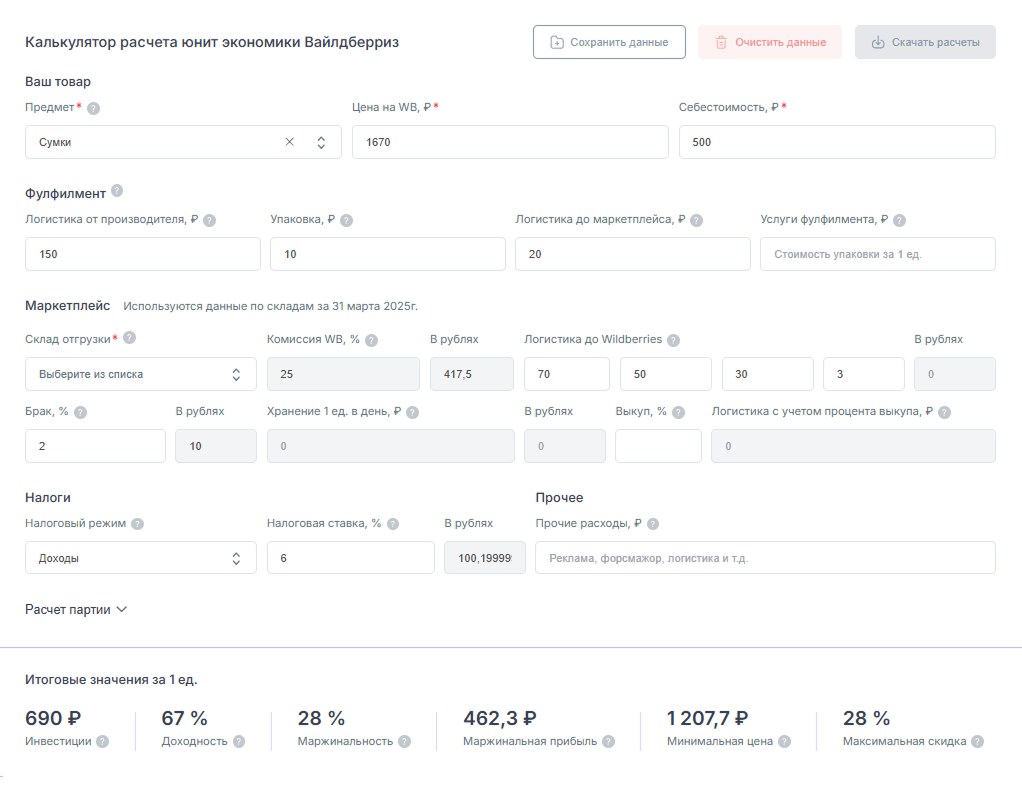Image resolution: width=1022 pixels, height=792 pixels.
Task: Show help for Минимальная цена result
Action: point(785,742)
